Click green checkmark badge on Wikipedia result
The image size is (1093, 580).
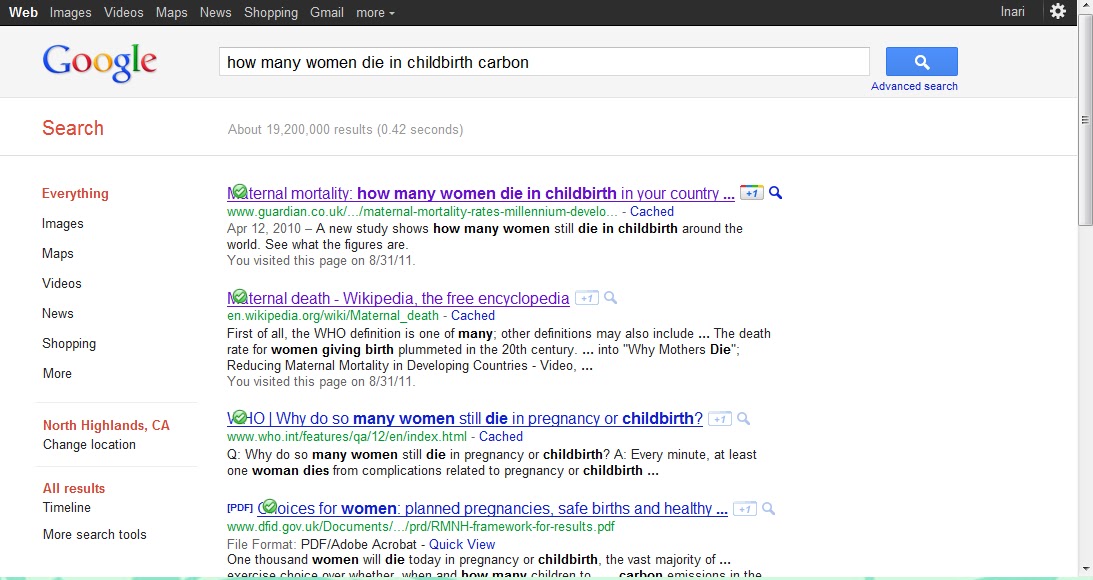click(x=239, y=296)
